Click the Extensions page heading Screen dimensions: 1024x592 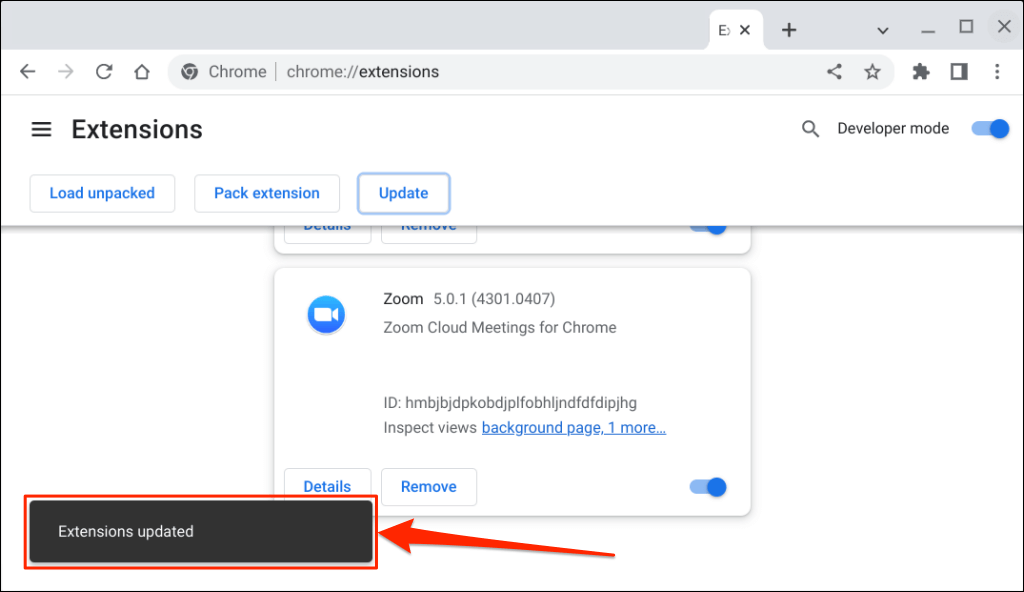137,129
